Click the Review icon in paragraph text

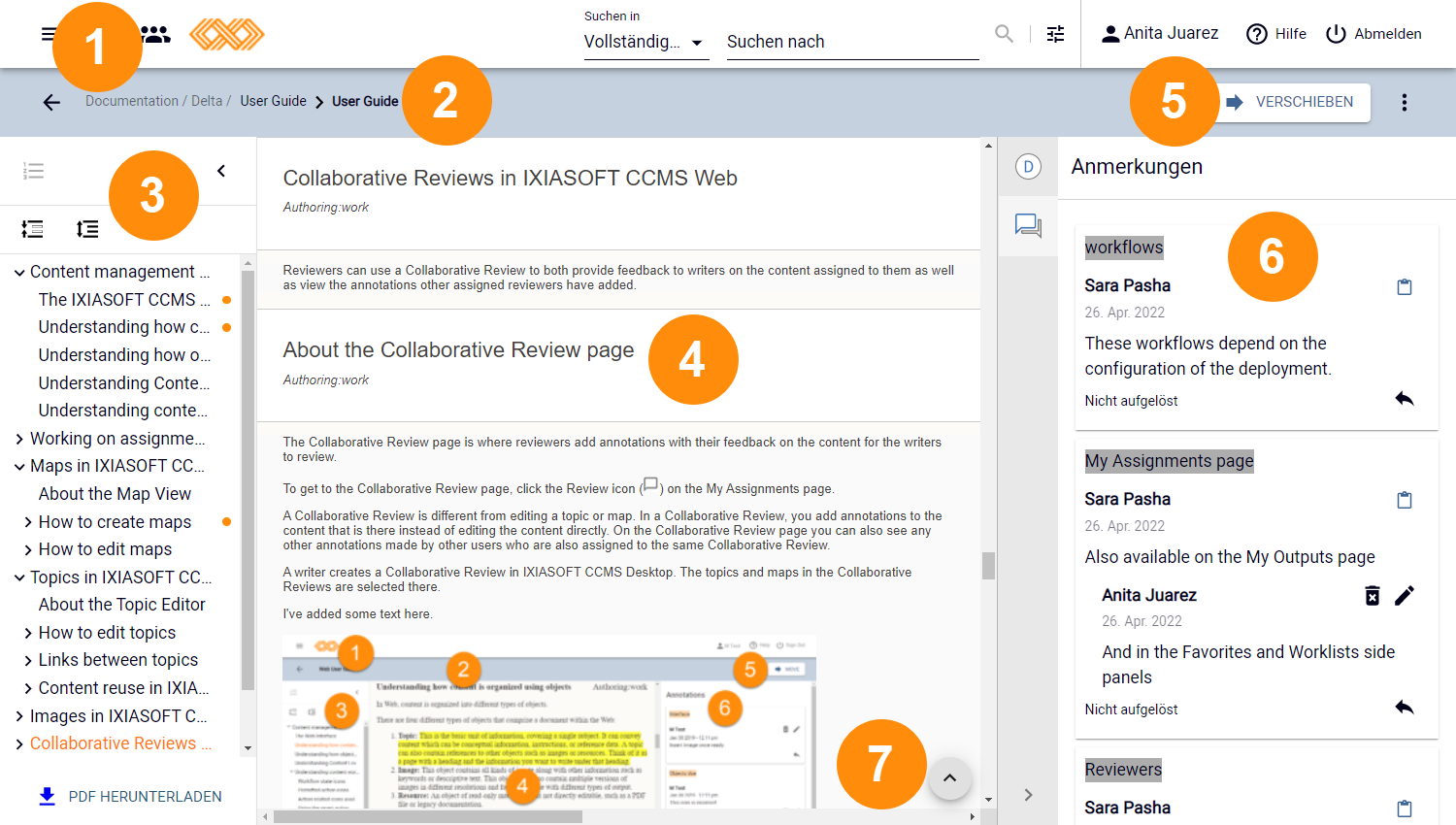[x=650, y=485]
